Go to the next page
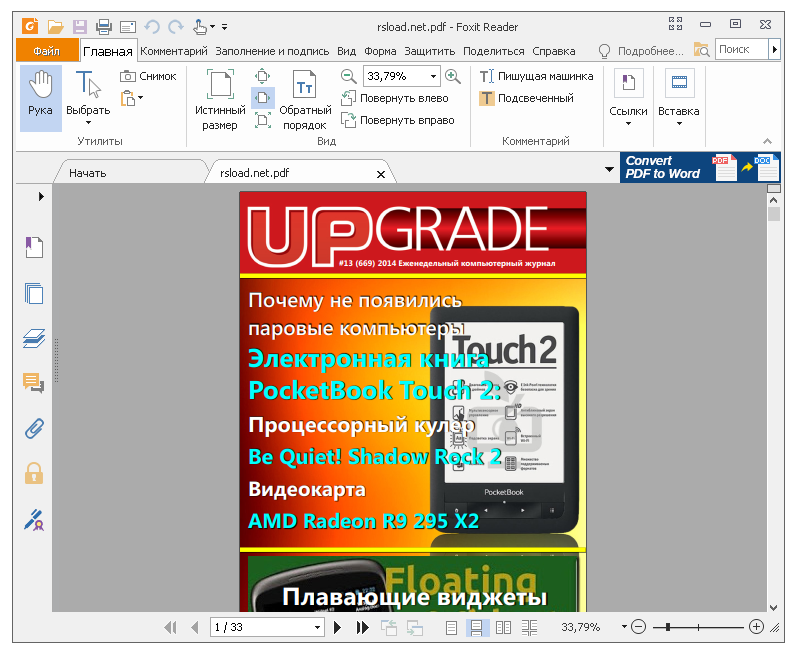Viewport: 804px width, 658px height. click(337, 628)
